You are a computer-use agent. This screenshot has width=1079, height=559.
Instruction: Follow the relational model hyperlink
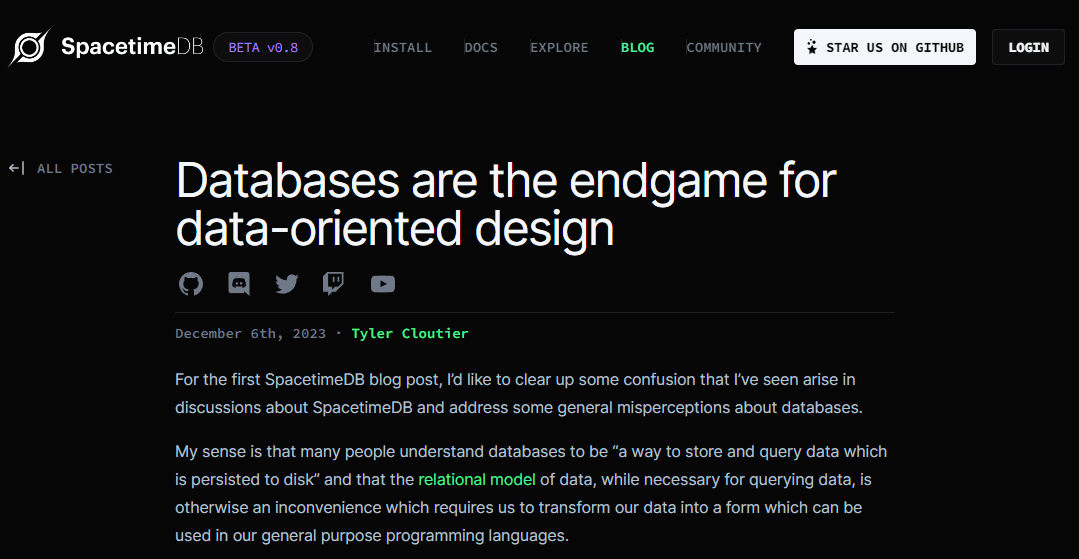tap(477, 479)
